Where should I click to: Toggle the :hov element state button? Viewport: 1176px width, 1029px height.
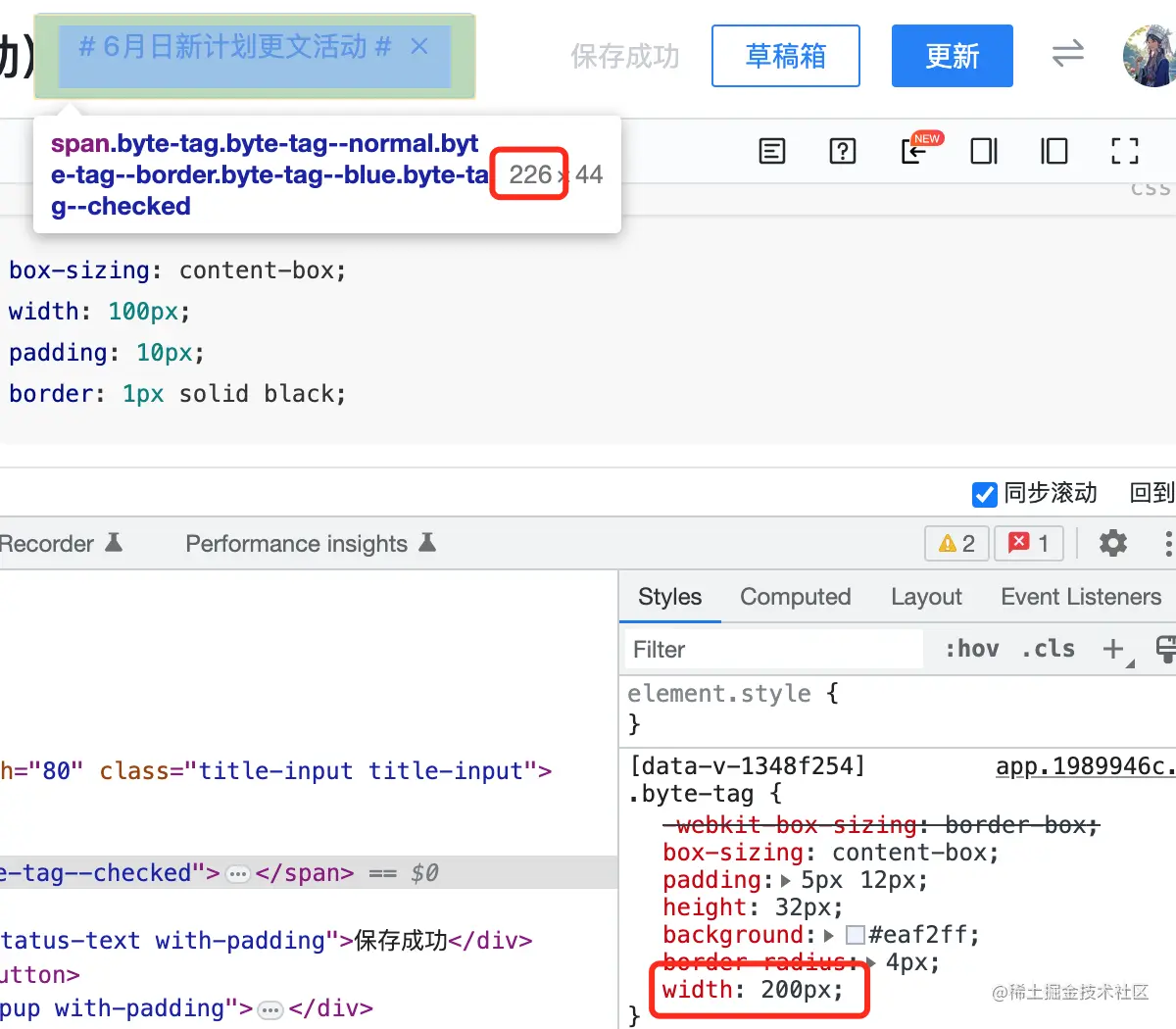pyautogui.click(x=972, y=649)
